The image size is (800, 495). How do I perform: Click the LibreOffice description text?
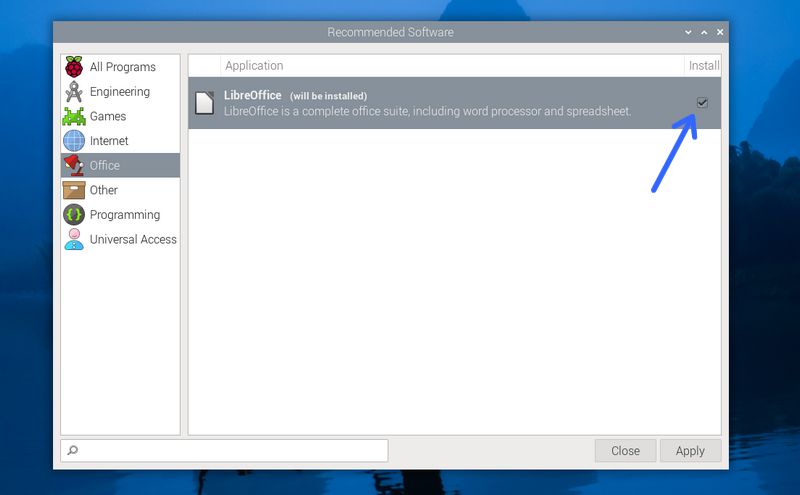(x=428, y=111)
